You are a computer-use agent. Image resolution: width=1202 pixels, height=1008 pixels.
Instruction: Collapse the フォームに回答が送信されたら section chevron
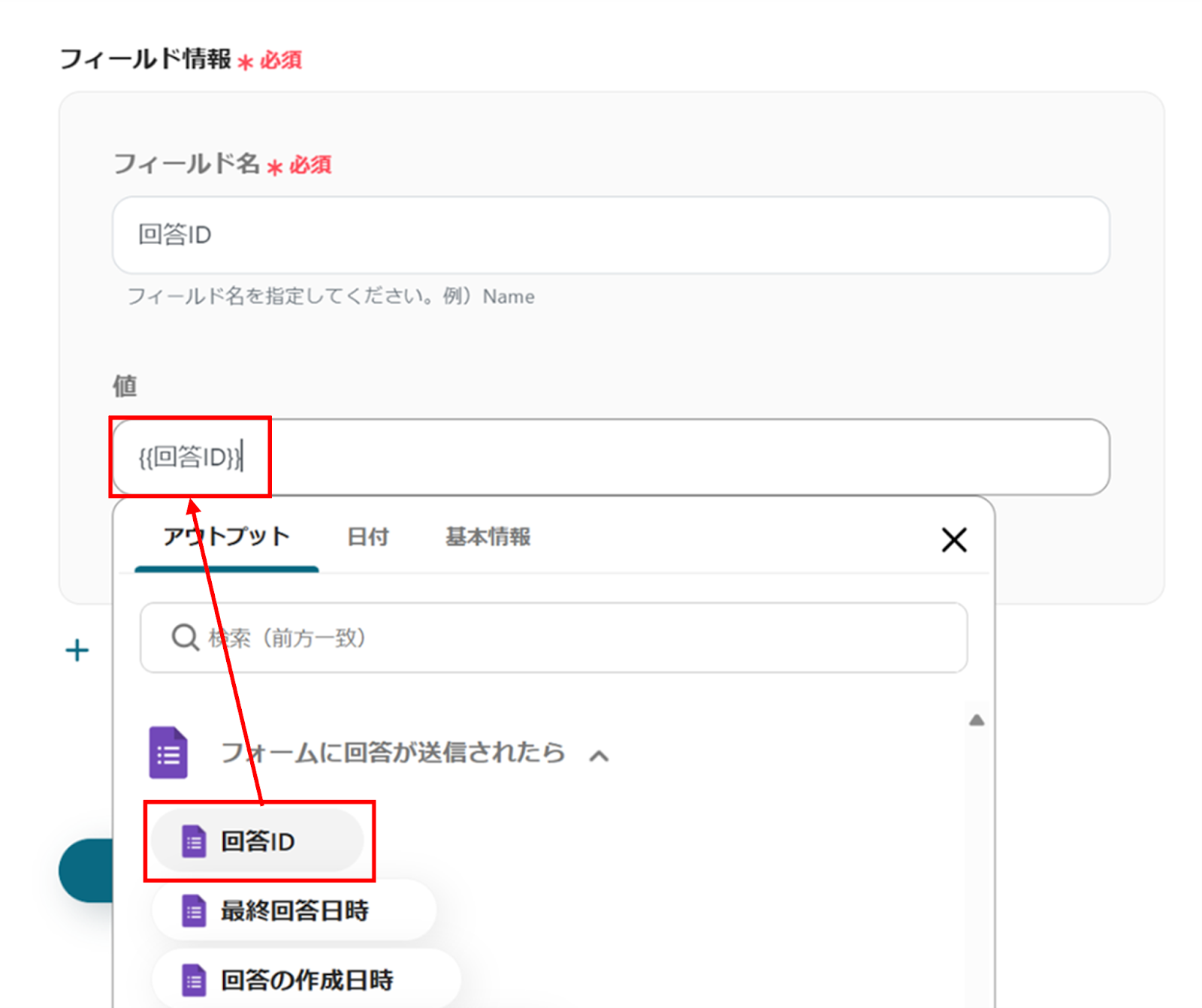[x=599, y=756]
